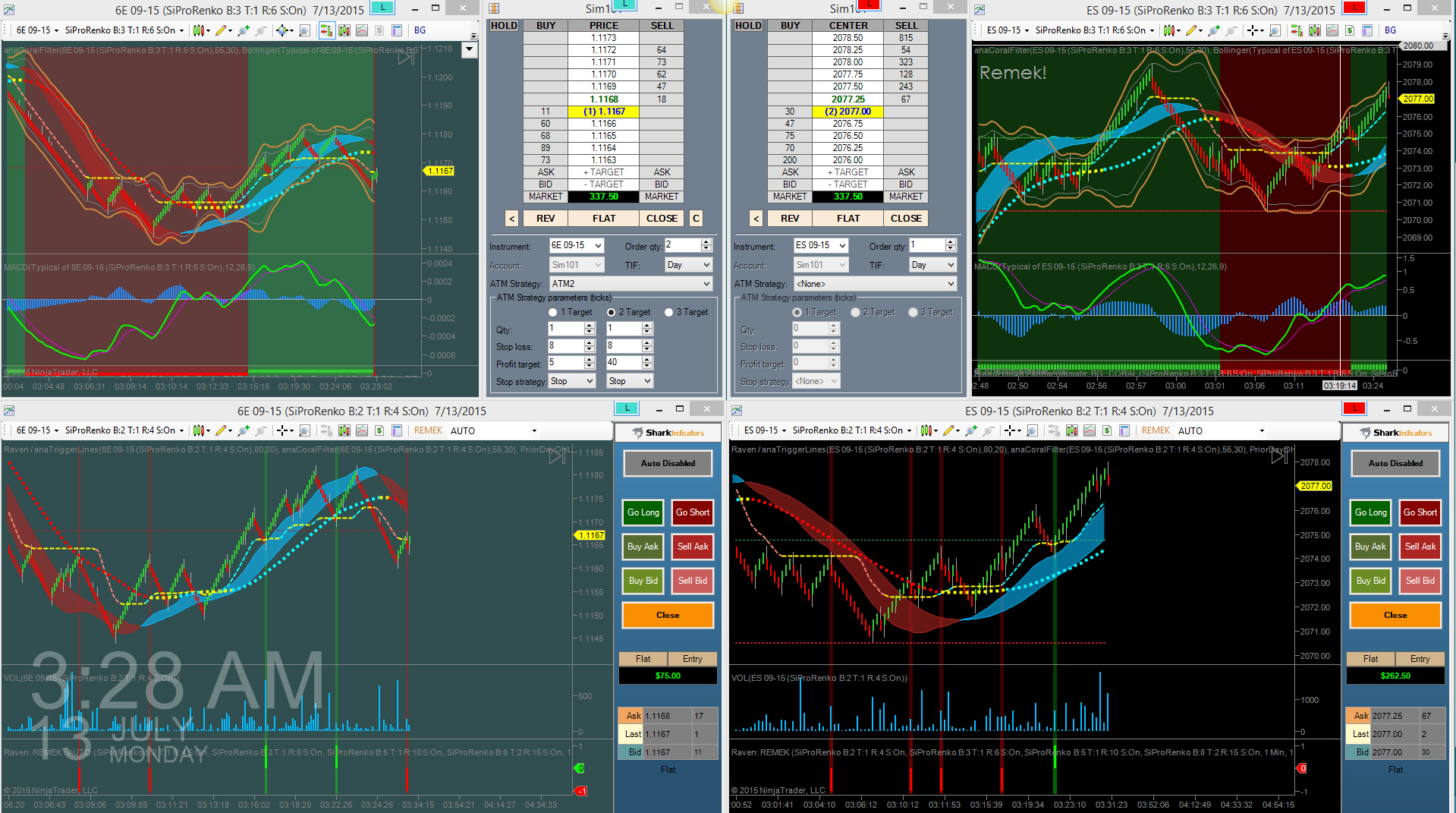Image resolution: width=1456 pixels, height=813 pixels.
Task: Open Indicators icon in ES B:3 chart toolbar
Action: [1332, 30]
